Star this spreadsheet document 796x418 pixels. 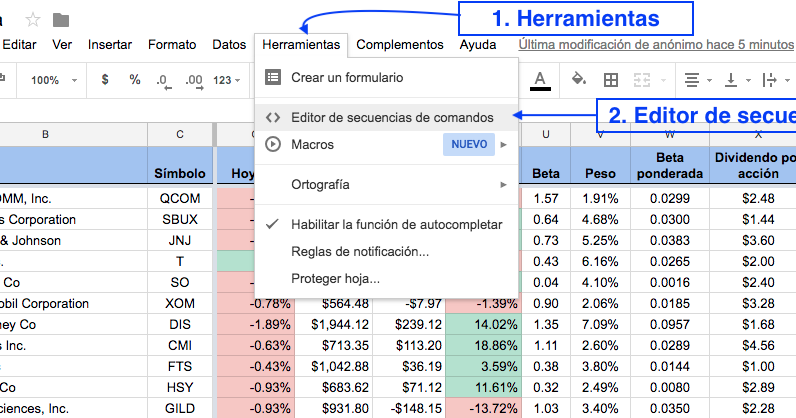(33, 20)
